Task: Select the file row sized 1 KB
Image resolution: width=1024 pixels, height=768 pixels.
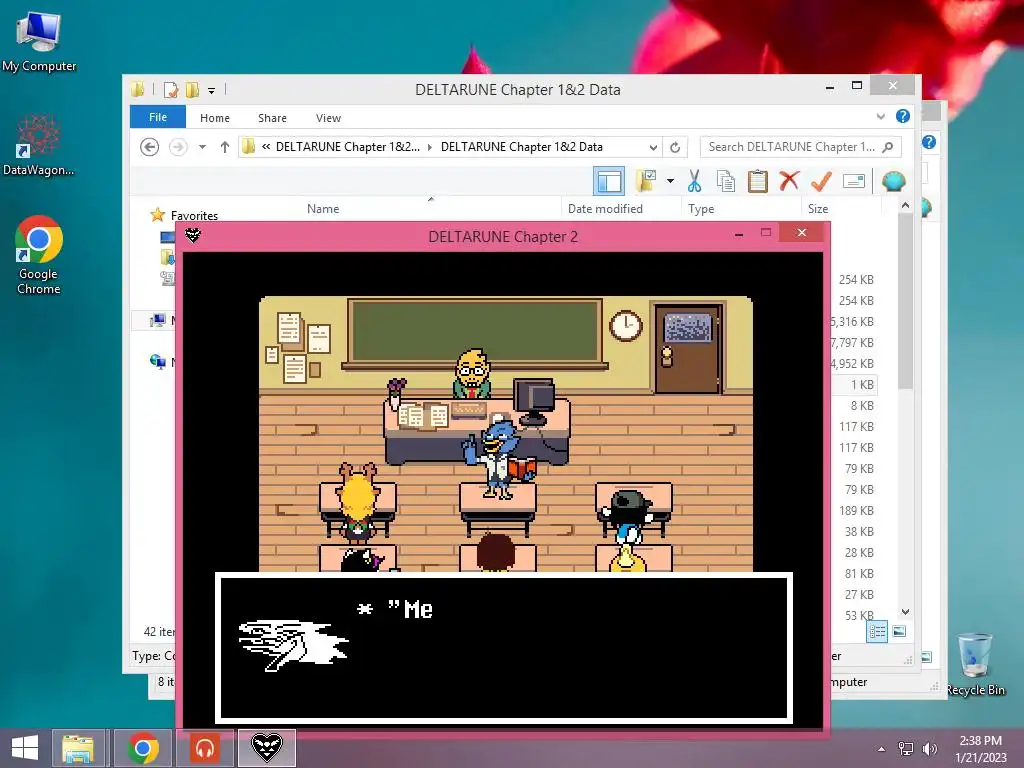Action: pos(854,385)
